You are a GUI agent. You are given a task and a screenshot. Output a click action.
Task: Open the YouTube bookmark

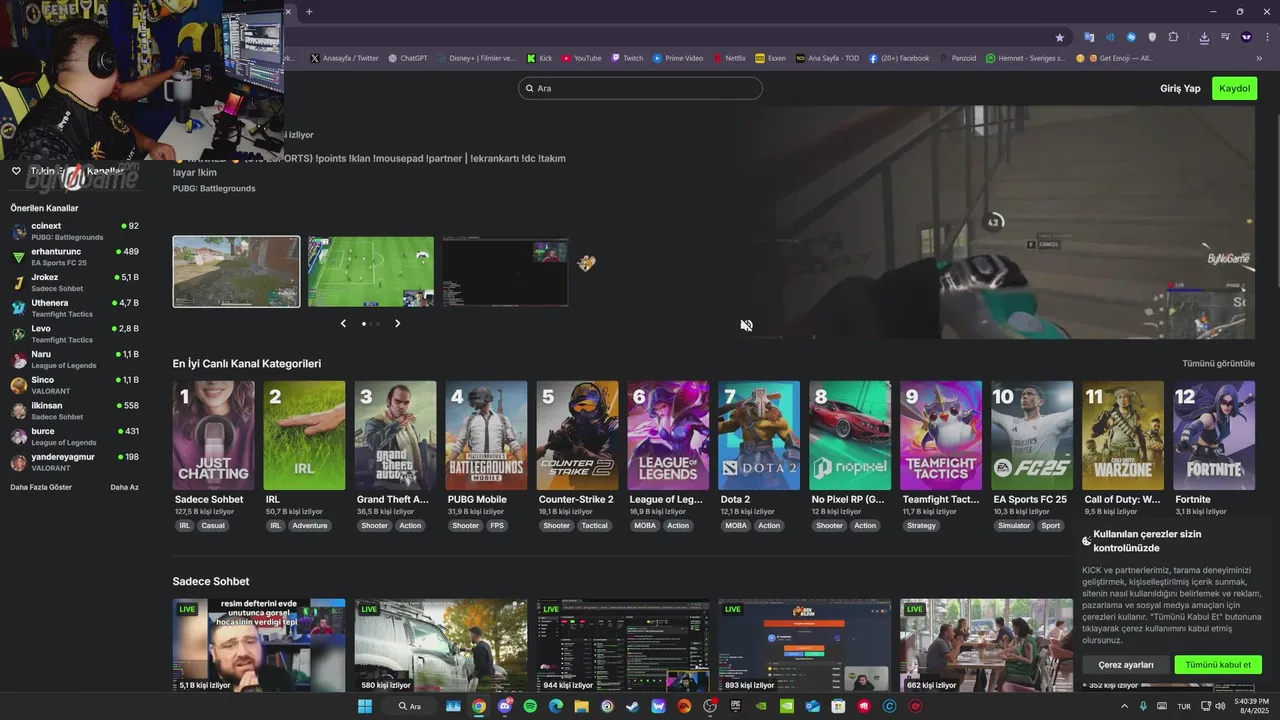582,58
